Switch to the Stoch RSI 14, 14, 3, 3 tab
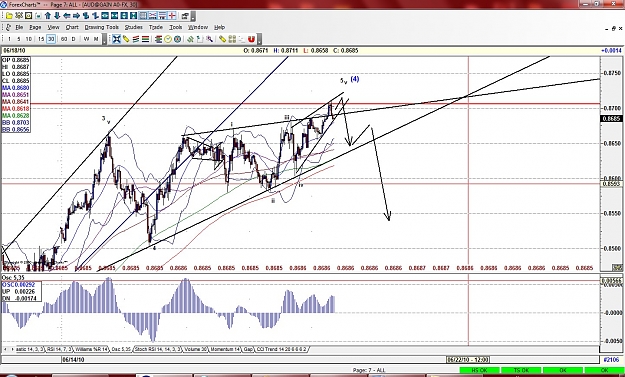The width and height of the screenshot is (625, 377). 158,349
